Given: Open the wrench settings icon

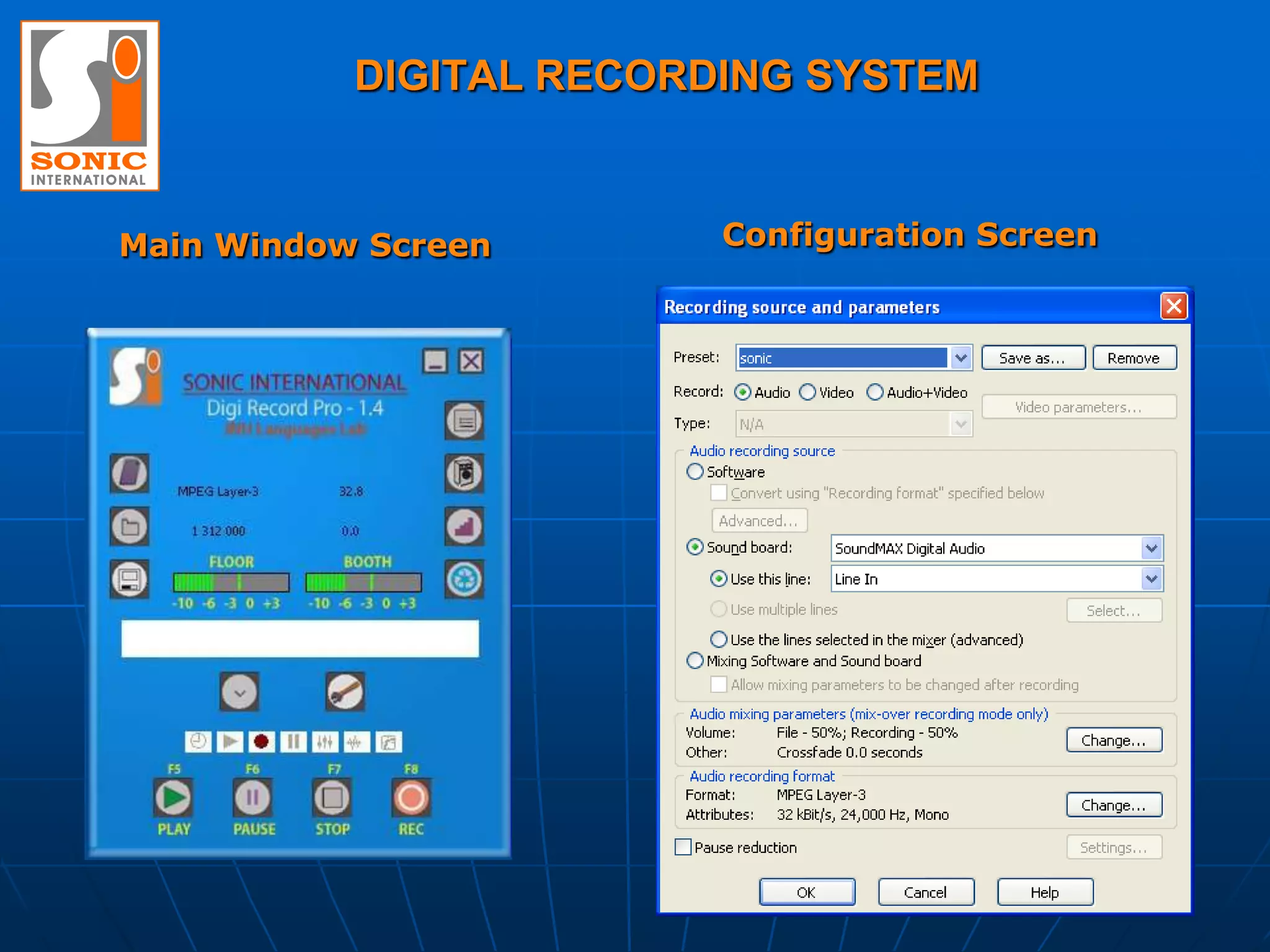Looking at the screenshot, I should coord(345,692).
